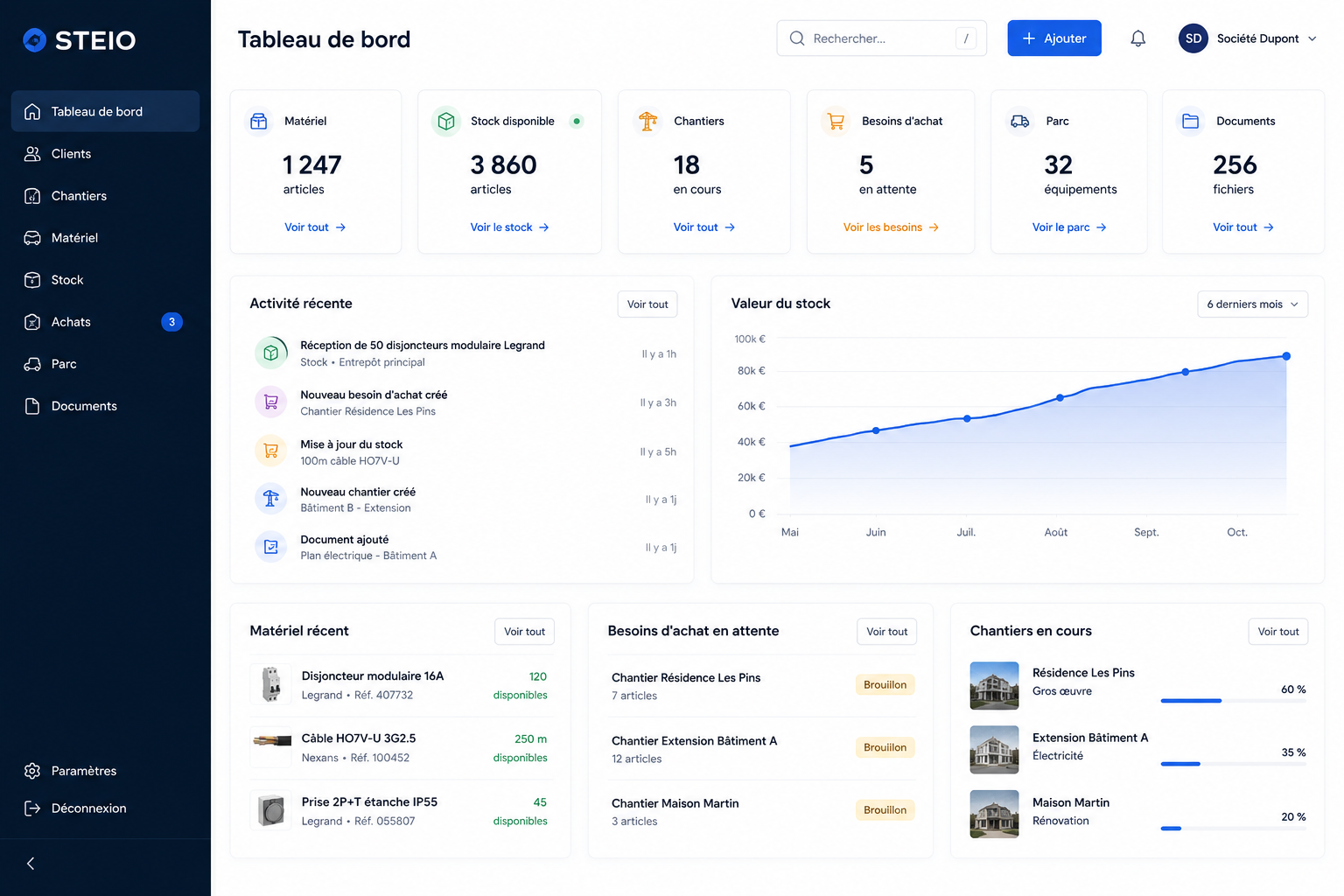1344x896 pixels.
Task: Focus the Rechercher search field
Action: [x=882, y=38]
